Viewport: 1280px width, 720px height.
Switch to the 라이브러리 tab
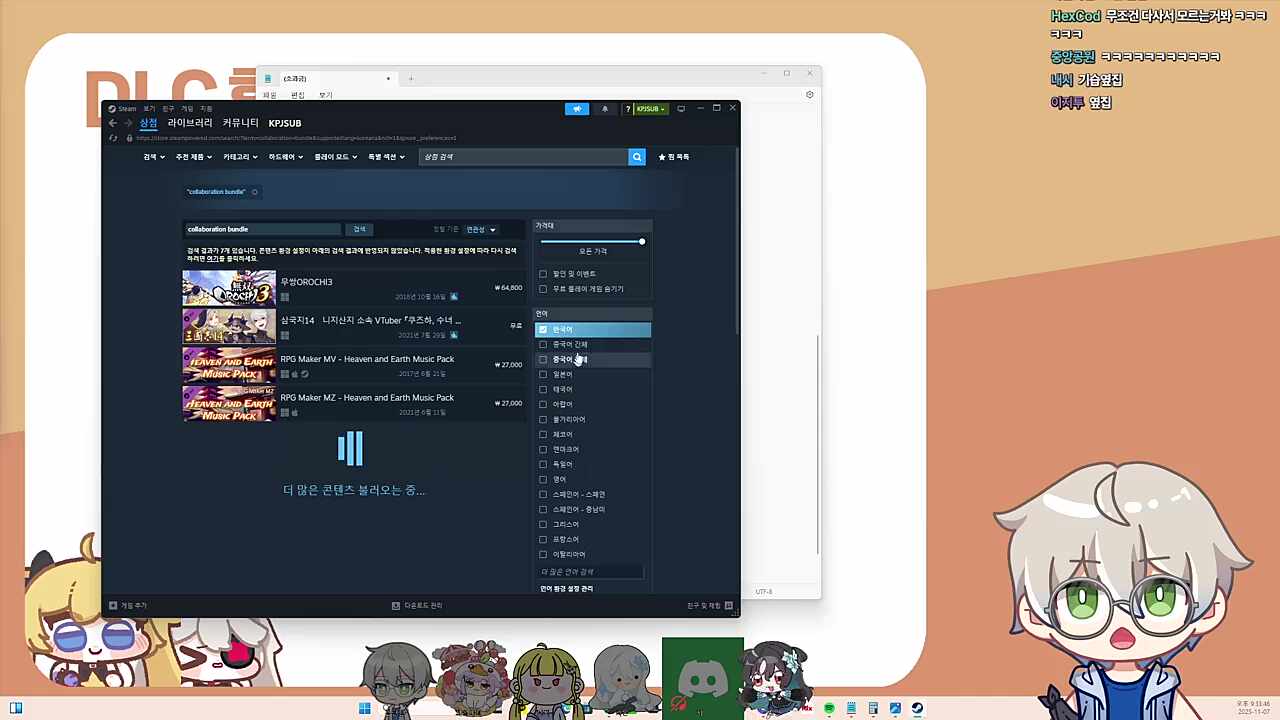point(189,123)
